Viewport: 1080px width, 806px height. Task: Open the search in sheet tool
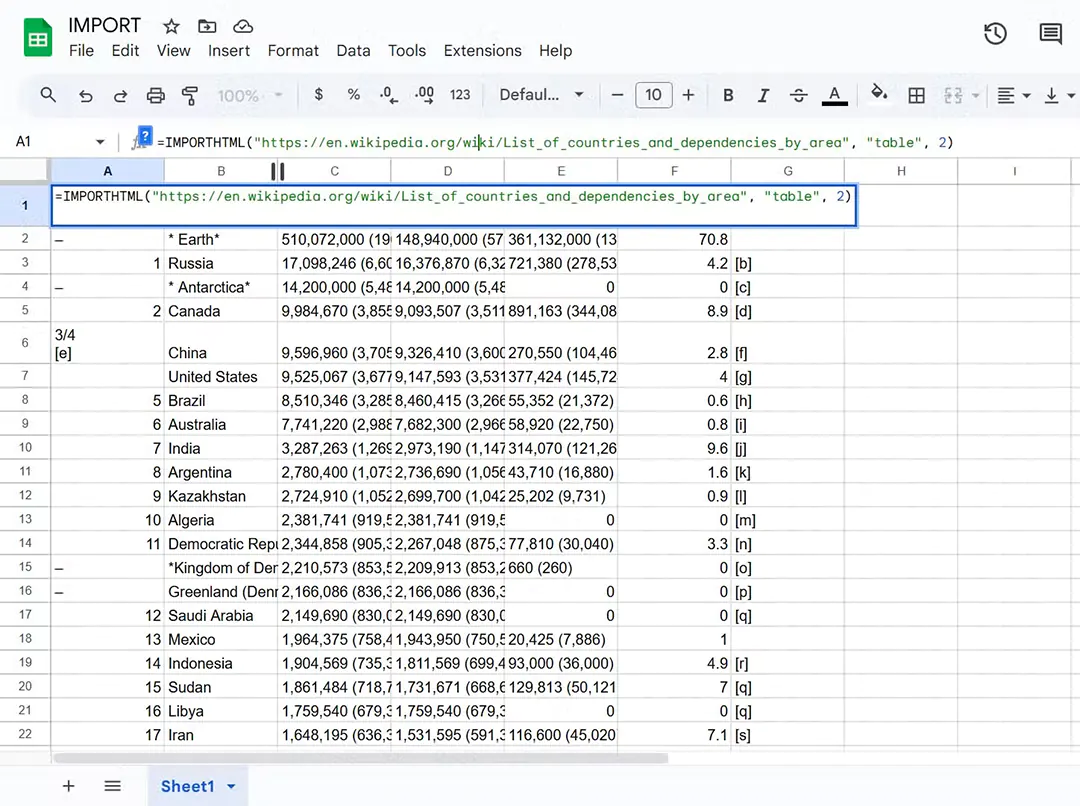(47, 95)
